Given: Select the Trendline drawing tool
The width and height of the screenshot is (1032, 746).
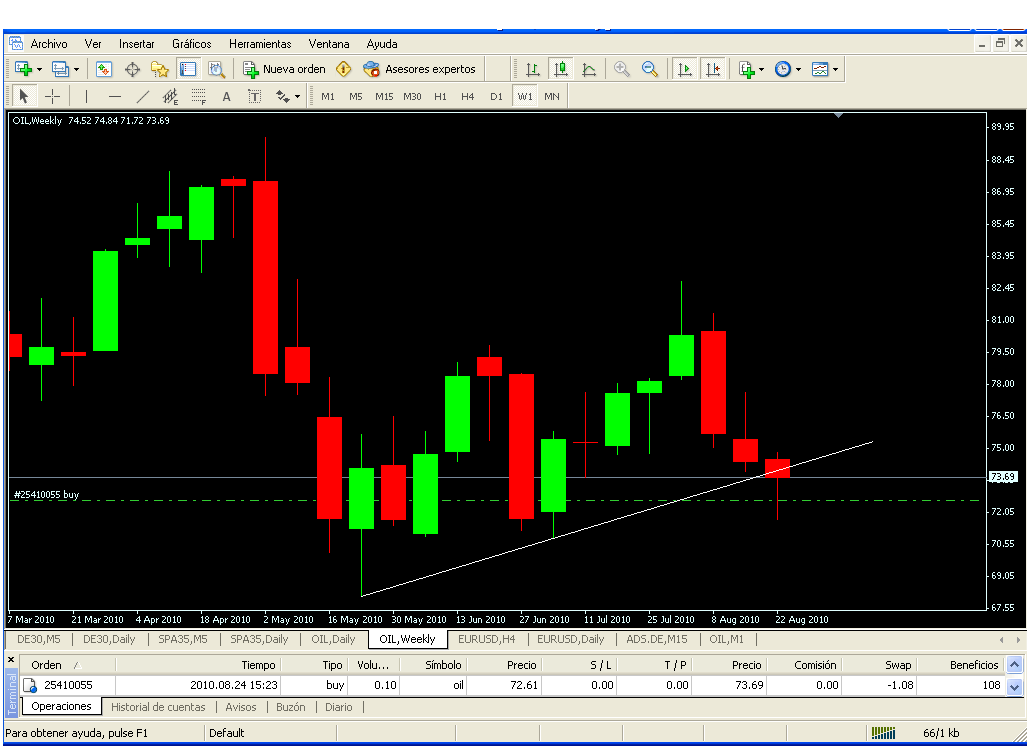Looking at the screenshot, I should coord(143,96).
